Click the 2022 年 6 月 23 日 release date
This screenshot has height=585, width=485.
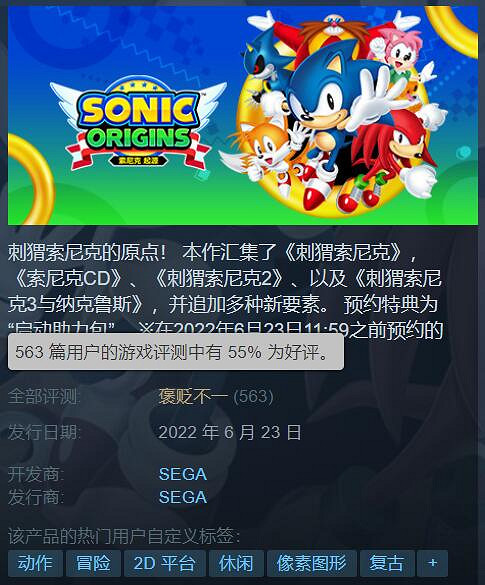pyautogui.click(x=230, y=432)
